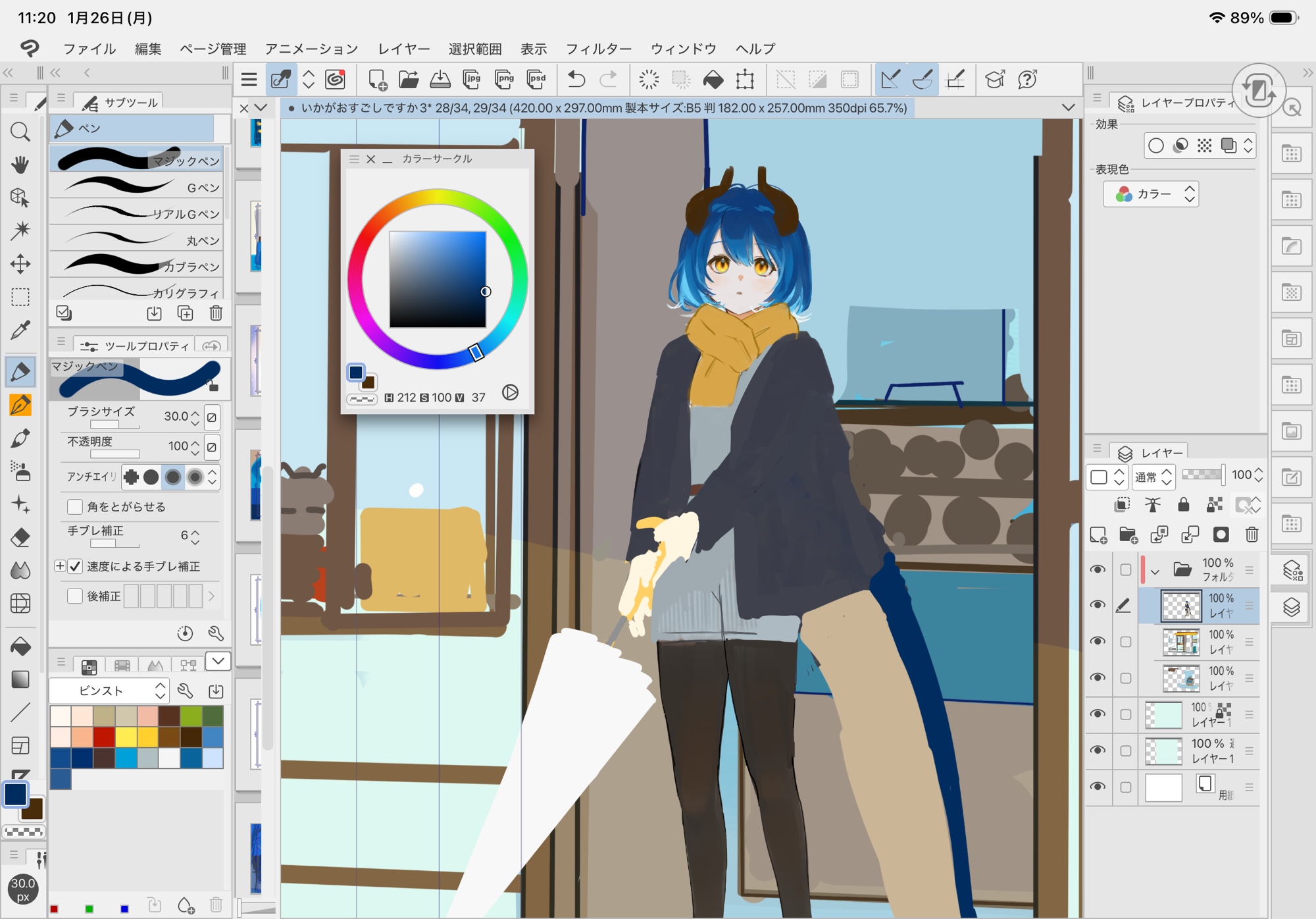
Task: Open the レイヤー menu
Action: click(403, 49)
